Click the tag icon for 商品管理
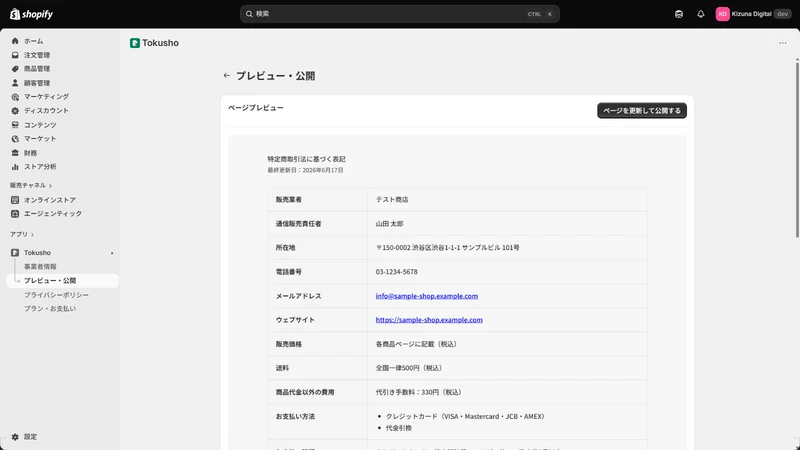This screenshot has width=800, height=450. [15, 68]
